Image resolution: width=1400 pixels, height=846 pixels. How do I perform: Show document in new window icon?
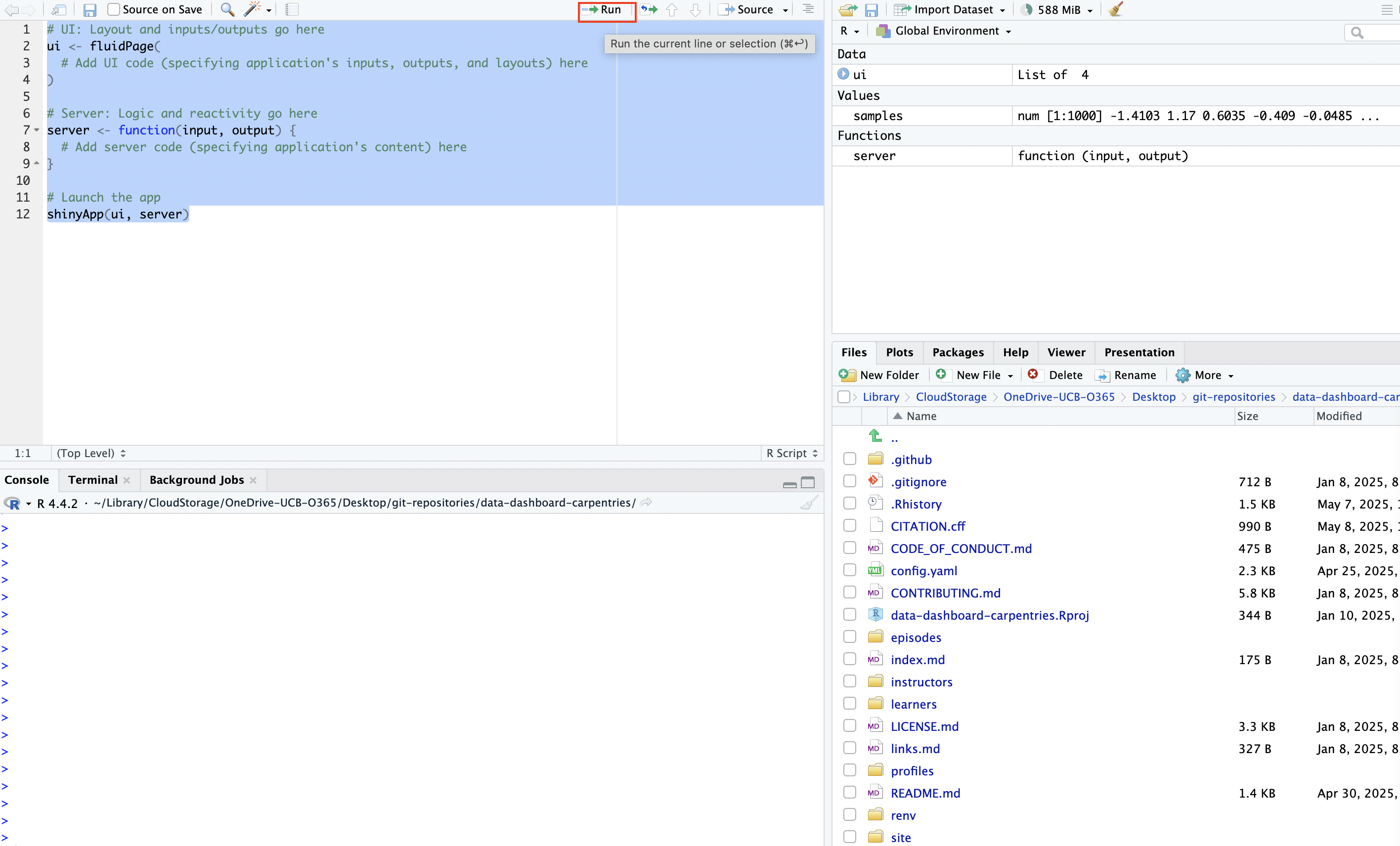click(x=59, y=10)
